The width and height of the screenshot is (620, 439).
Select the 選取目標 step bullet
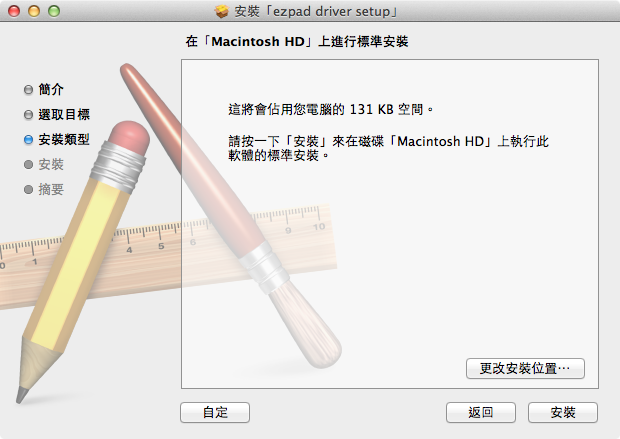pyautogui.click(x=28, y=115)
